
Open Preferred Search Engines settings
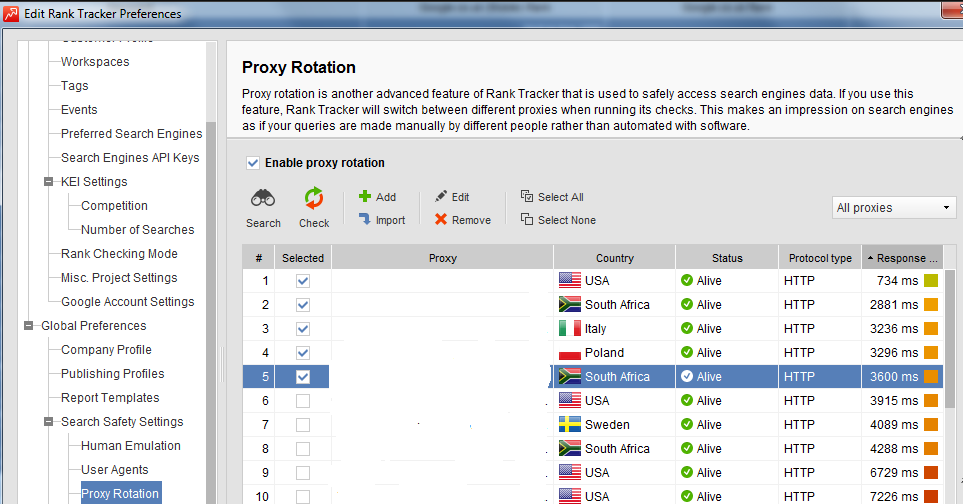click(x=131, y=133)
